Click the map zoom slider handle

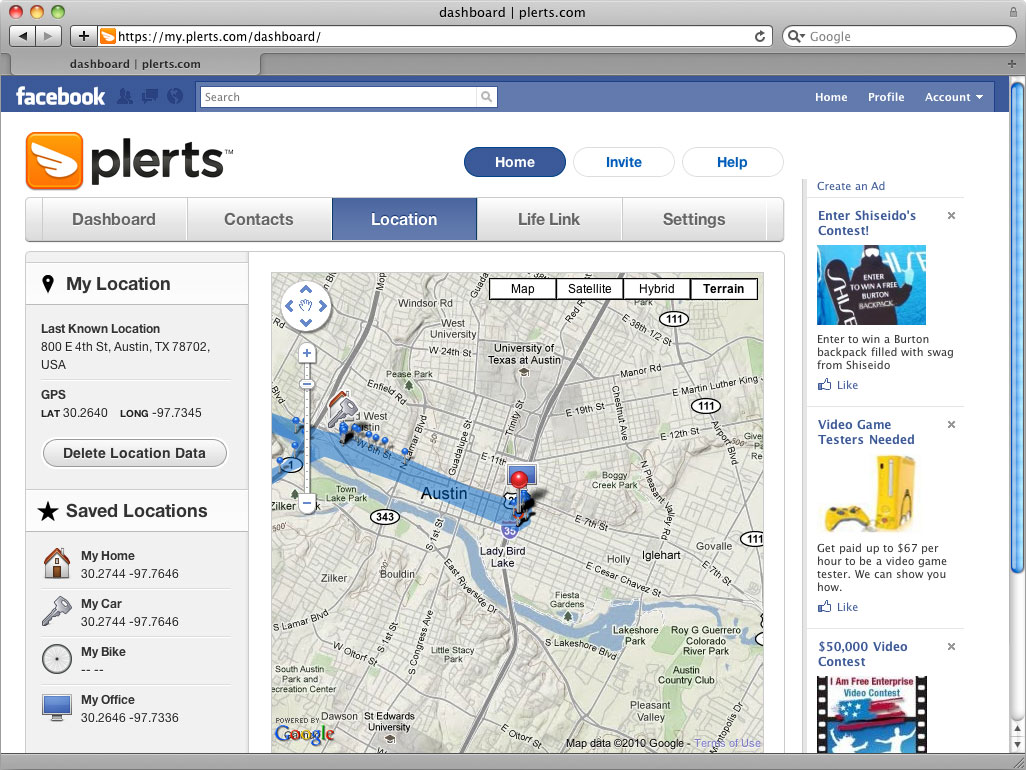[x=306, y=384]
